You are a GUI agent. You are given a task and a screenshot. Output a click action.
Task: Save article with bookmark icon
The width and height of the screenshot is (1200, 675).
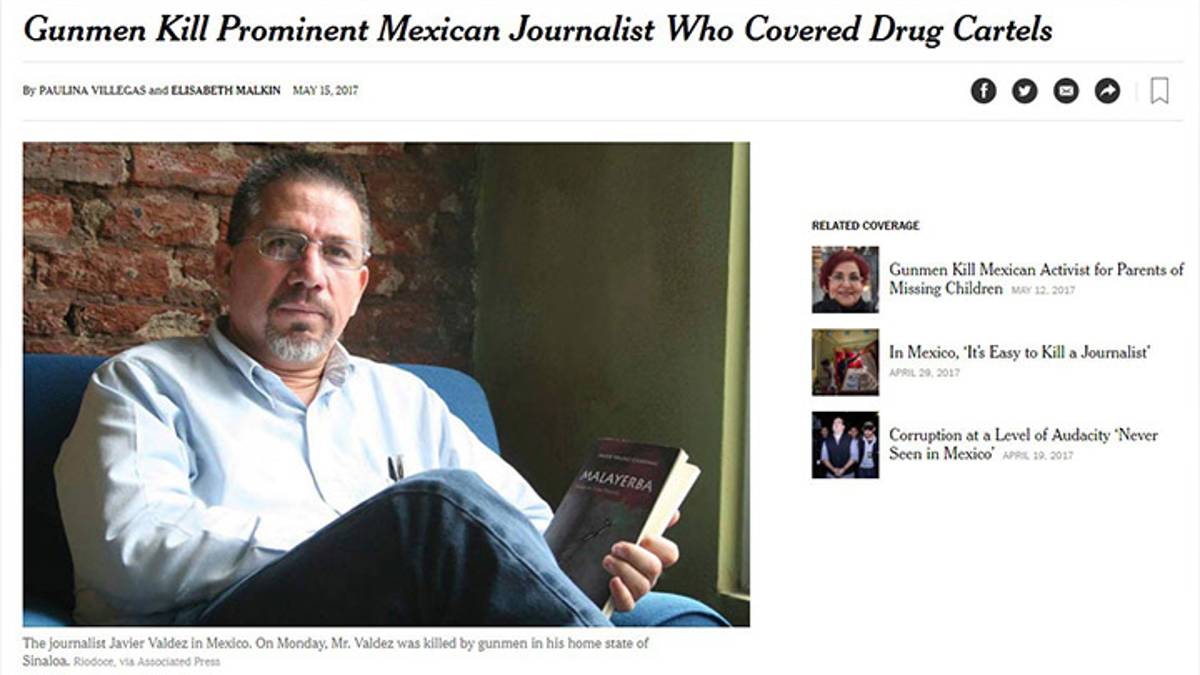[1159, 91]
